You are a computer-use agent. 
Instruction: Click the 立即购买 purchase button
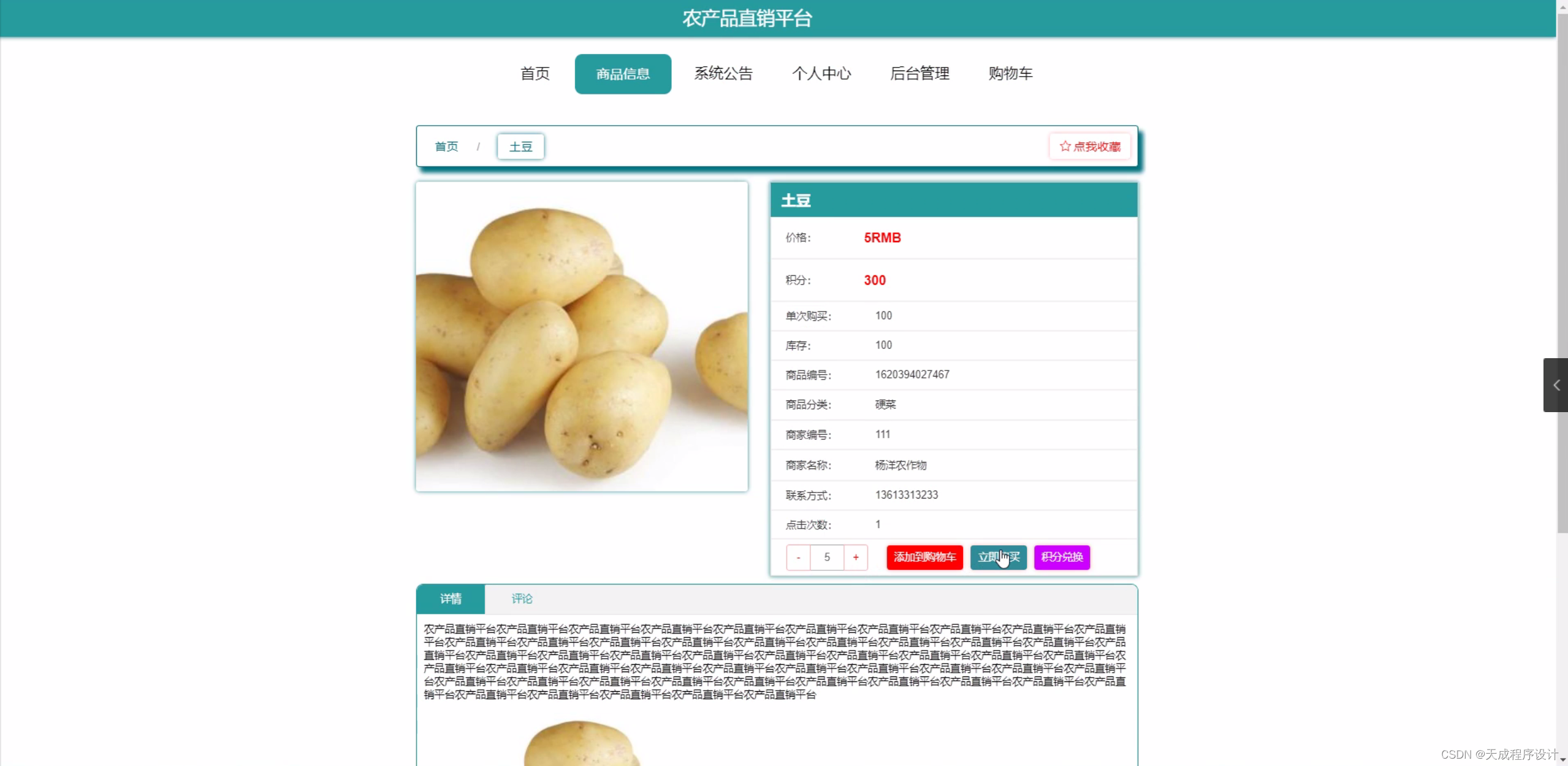coord(997,557)
